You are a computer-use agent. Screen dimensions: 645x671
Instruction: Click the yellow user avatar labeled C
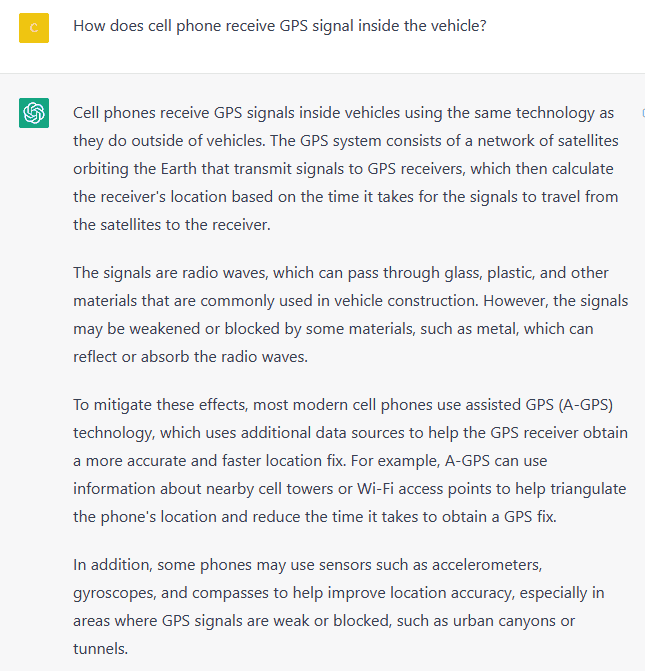(34, 28)
